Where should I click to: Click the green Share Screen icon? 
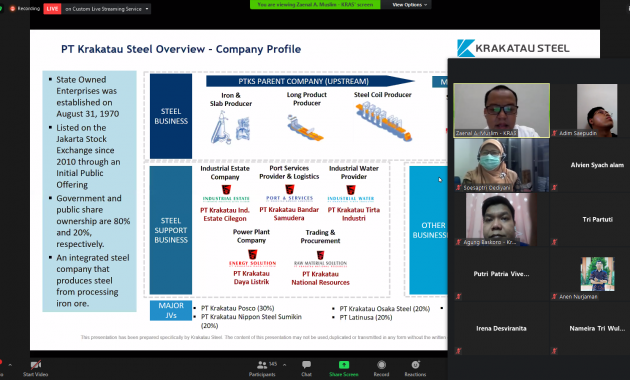344,365
